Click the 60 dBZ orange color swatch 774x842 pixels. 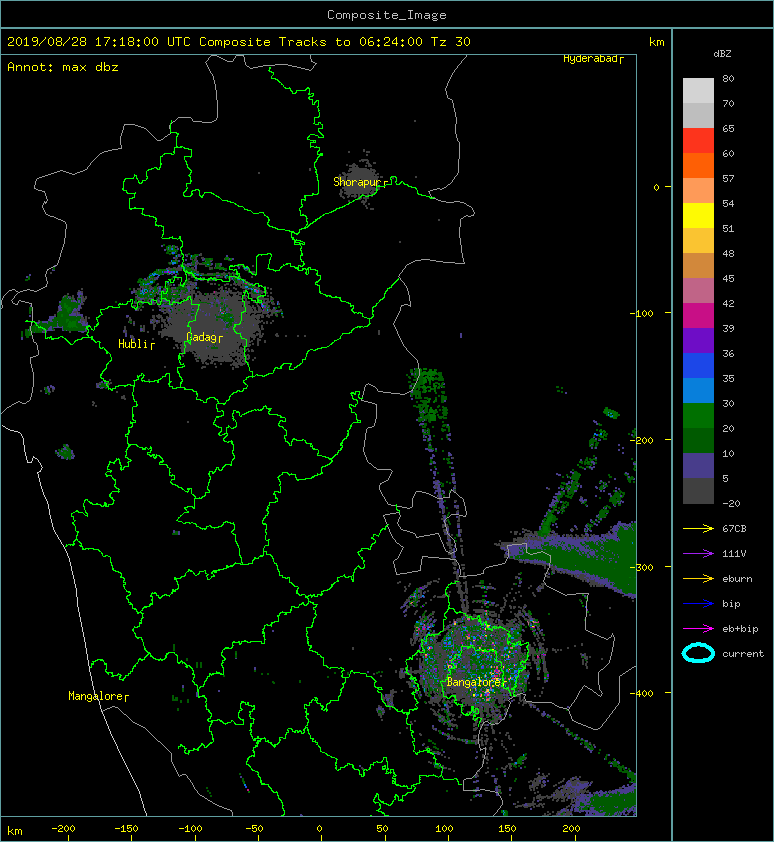[698, 165]
